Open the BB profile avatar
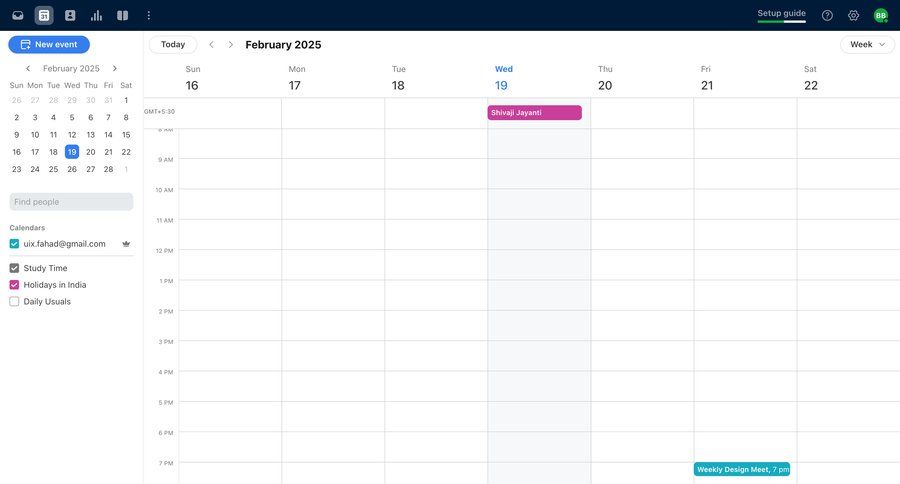This screenshot has height=484, width=900. point(880,16)
